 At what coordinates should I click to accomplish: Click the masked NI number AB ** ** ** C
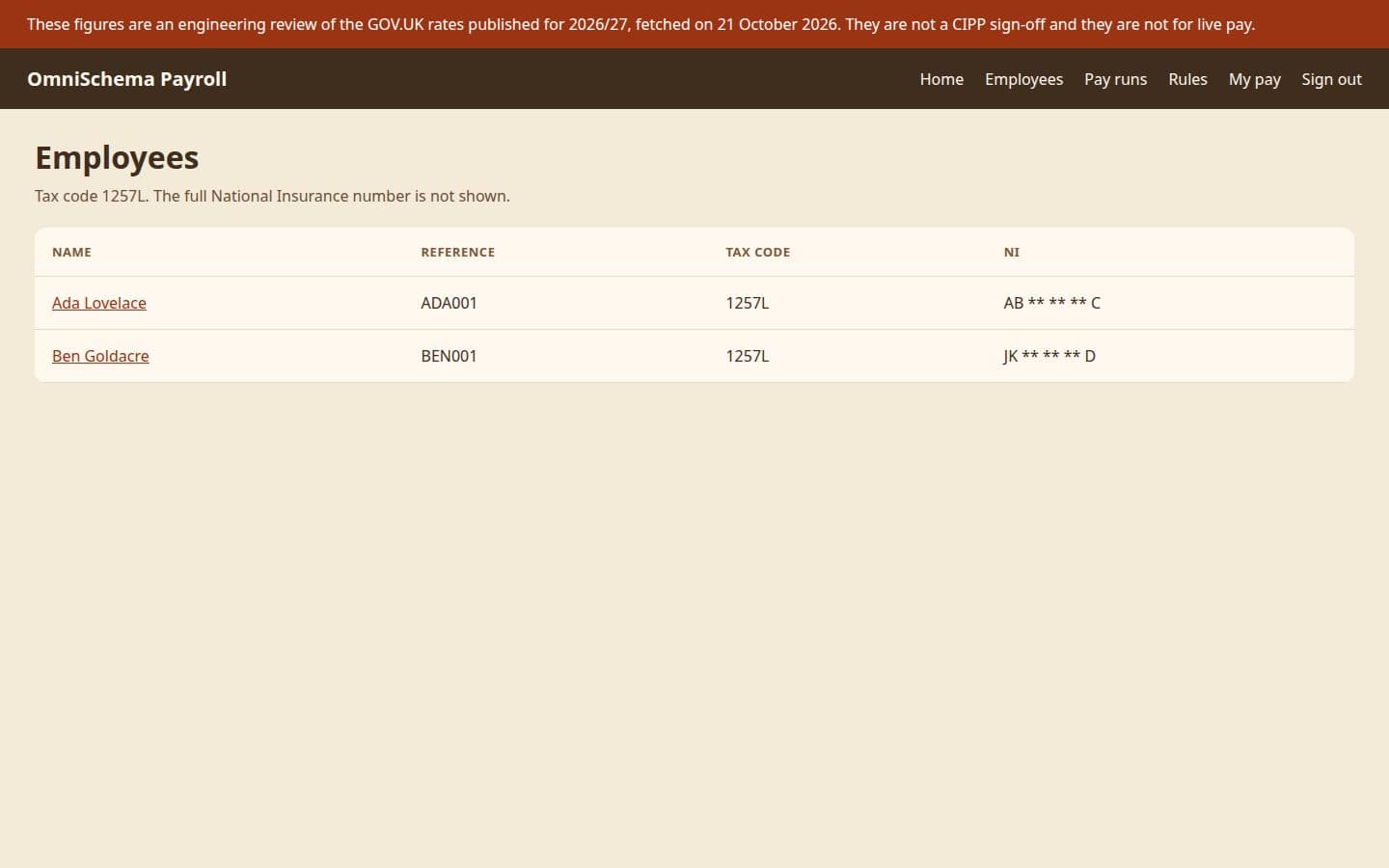pos(1051,303)
